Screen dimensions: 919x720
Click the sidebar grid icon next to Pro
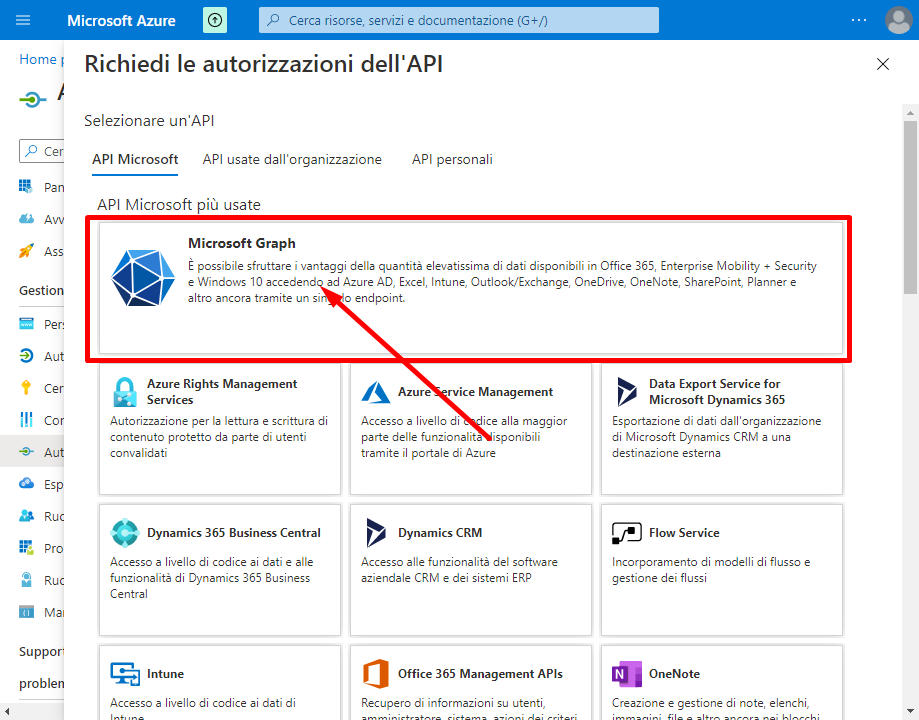click(x=26, y=548)
